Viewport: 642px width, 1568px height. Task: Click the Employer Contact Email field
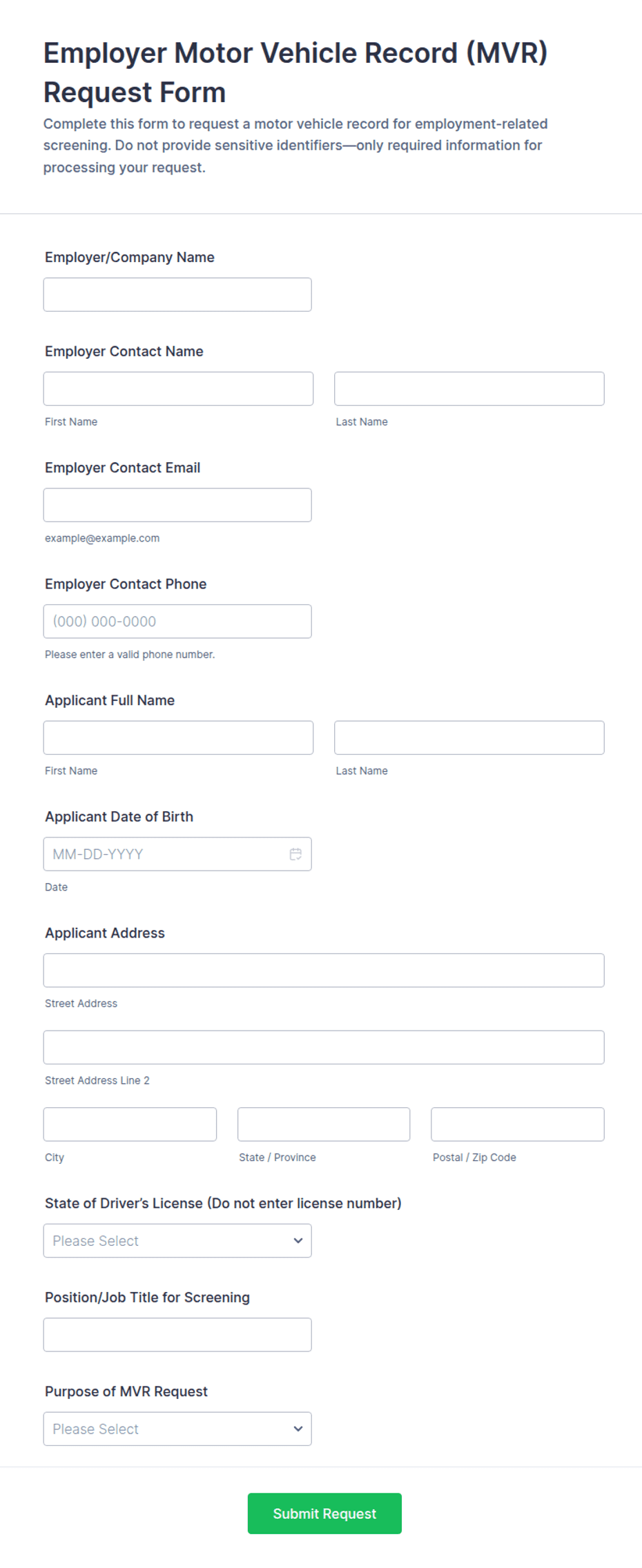177,505
